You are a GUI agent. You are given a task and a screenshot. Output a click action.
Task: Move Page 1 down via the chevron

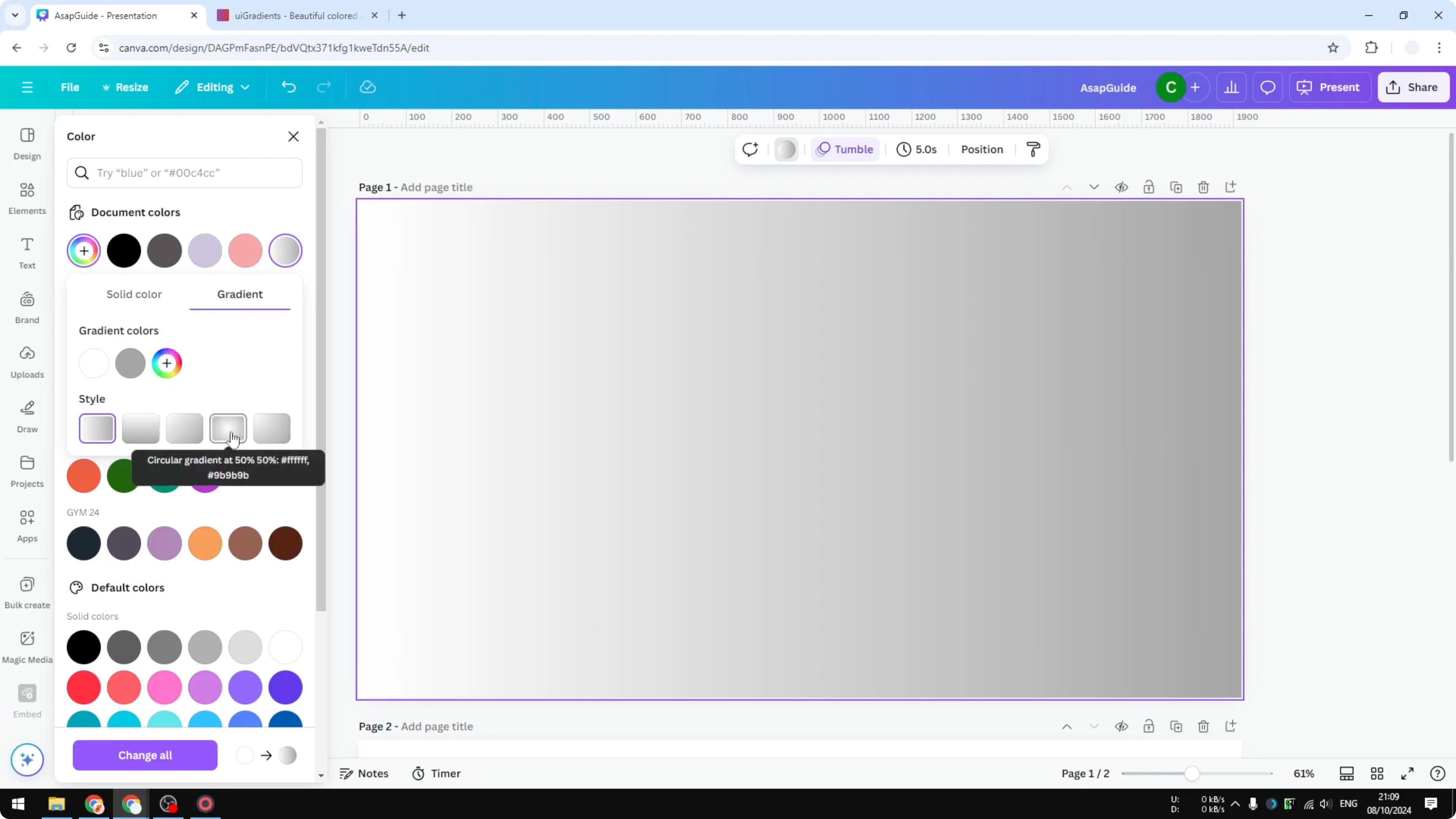(1094, 187)
